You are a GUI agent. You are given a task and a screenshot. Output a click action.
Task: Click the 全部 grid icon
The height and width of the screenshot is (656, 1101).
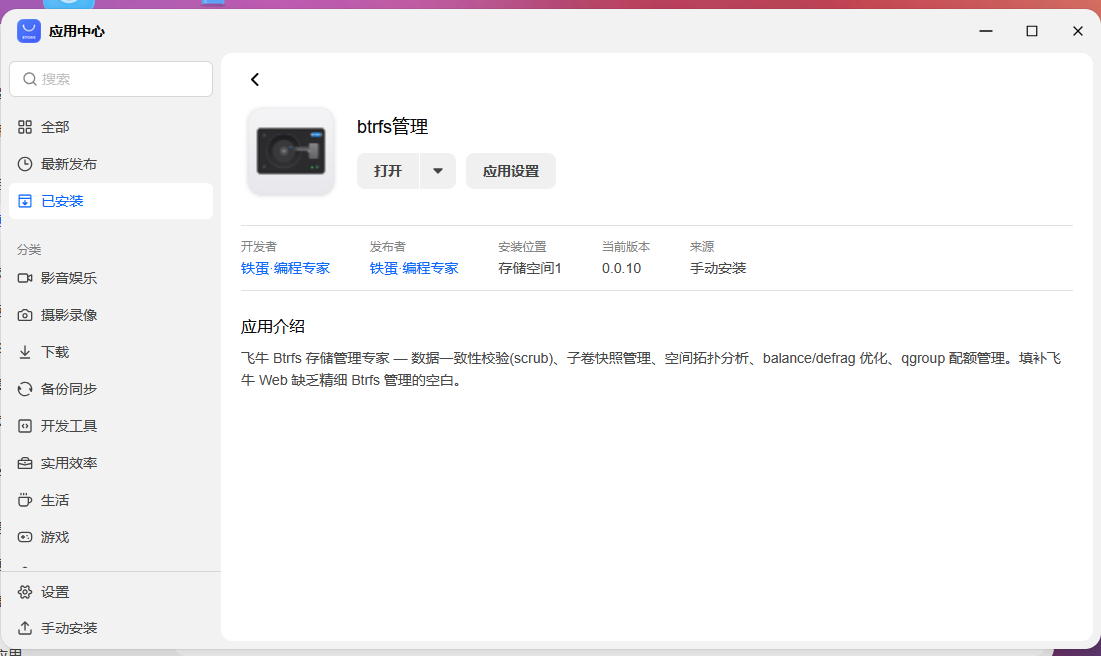[25, 127]
